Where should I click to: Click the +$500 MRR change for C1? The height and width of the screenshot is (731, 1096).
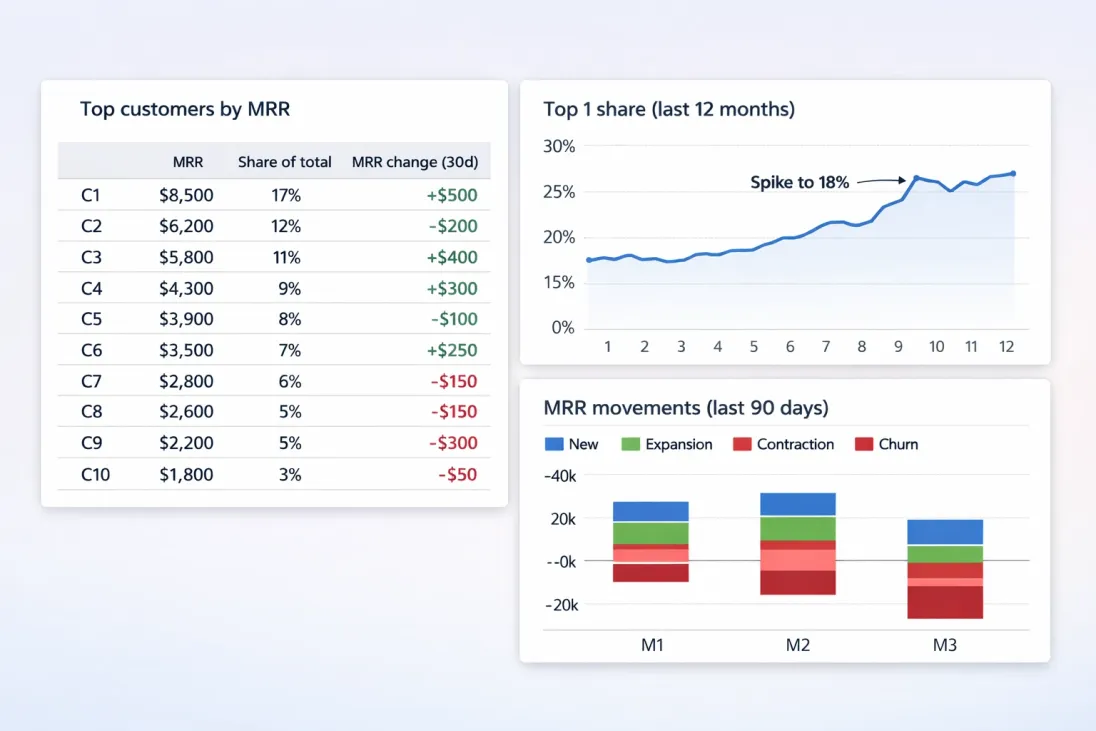[453, 195]
